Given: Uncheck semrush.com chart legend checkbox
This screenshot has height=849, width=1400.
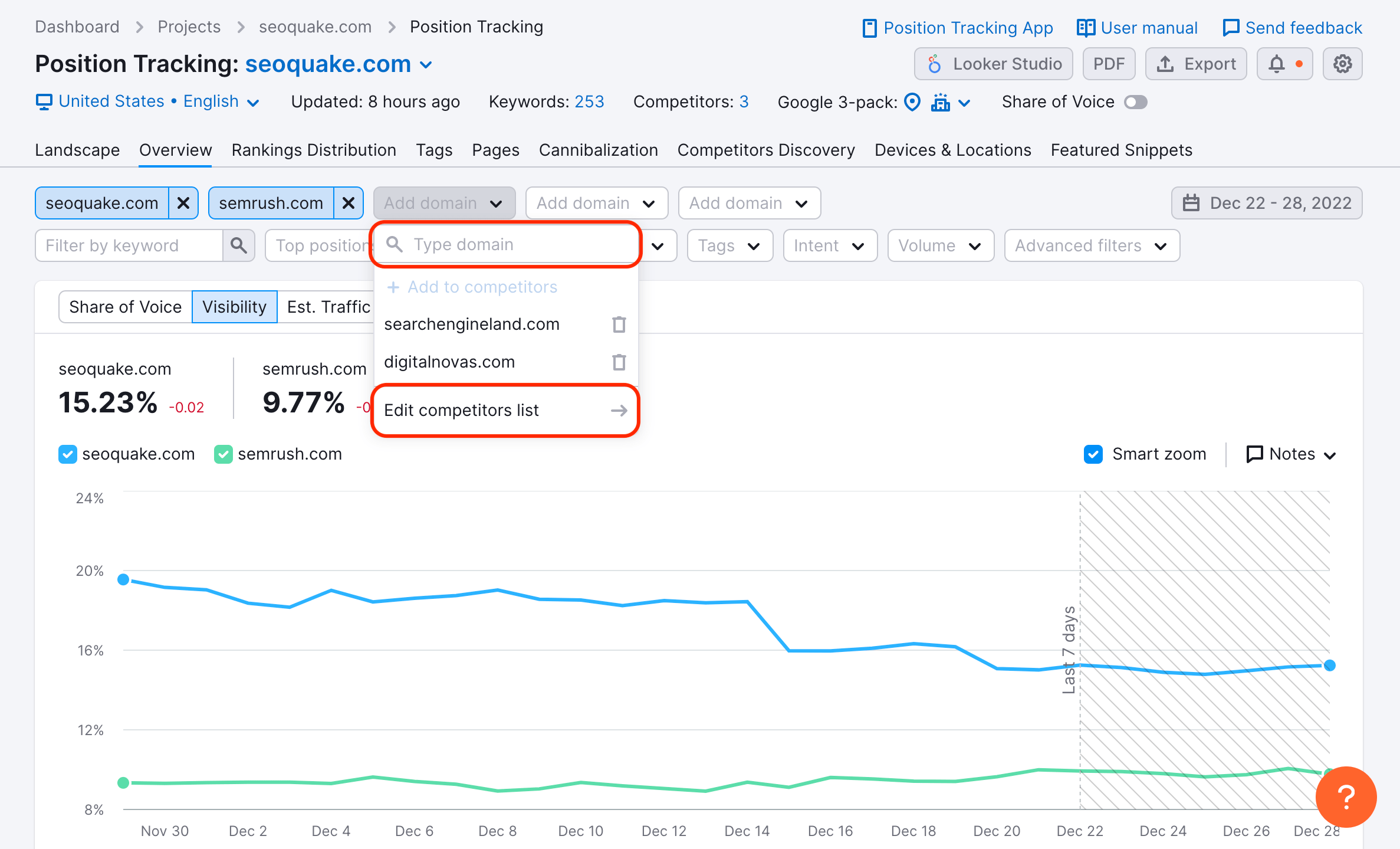Looking at the screenshot, I should pos(223,454).
